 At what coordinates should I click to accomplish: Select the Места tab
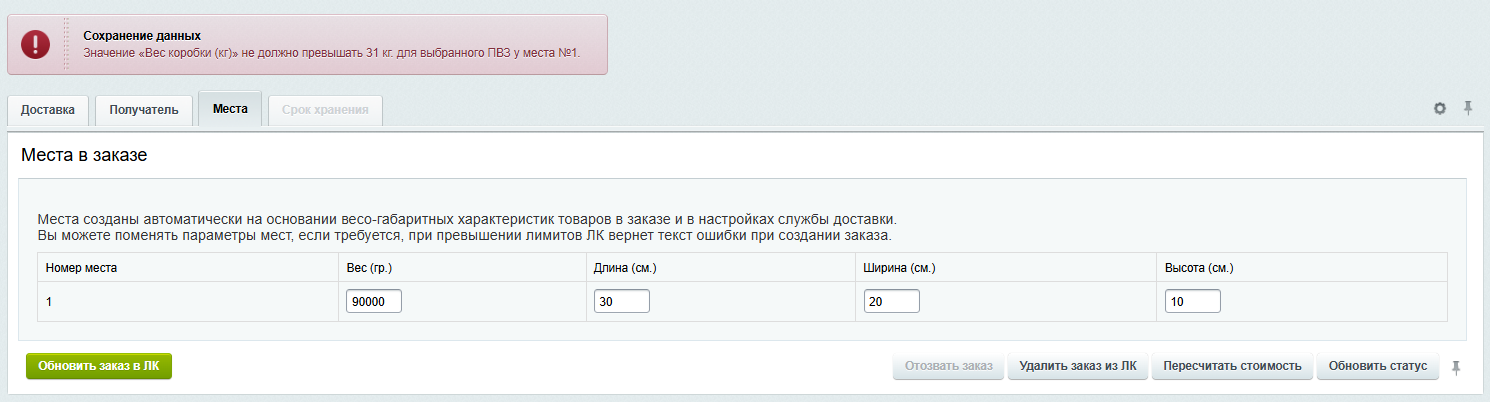[230, 109]
